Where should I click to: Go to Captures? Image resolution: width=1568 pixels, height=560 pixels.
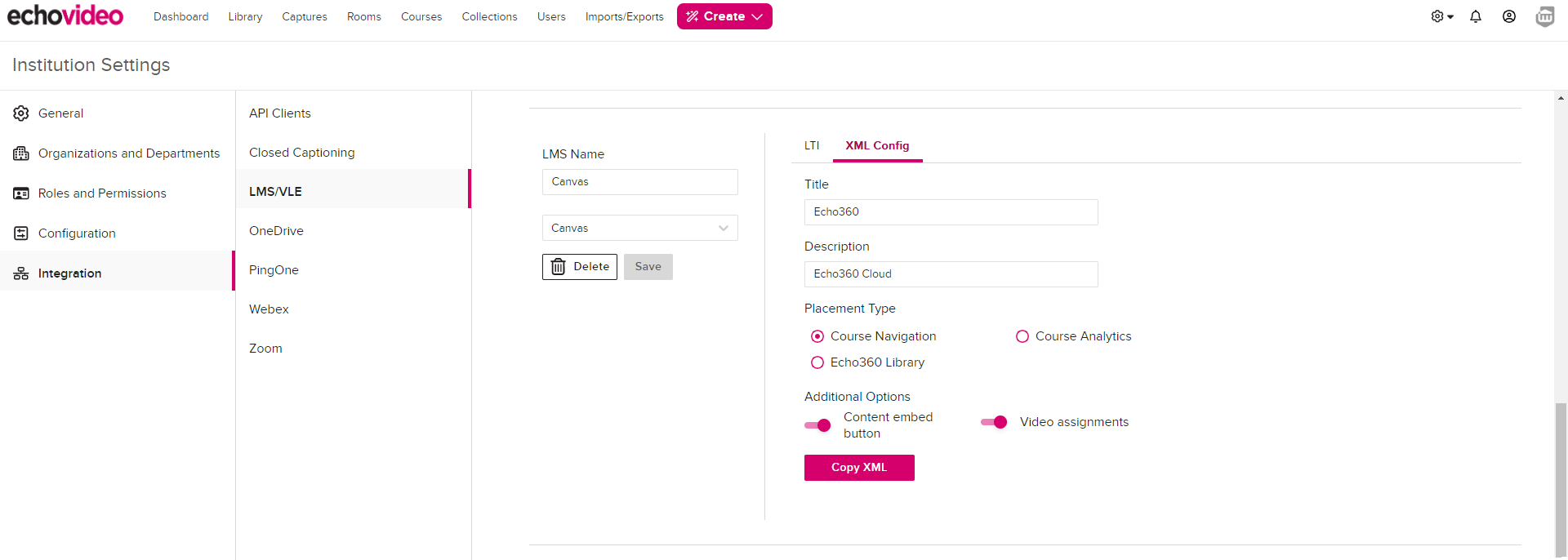click(305, 16)
